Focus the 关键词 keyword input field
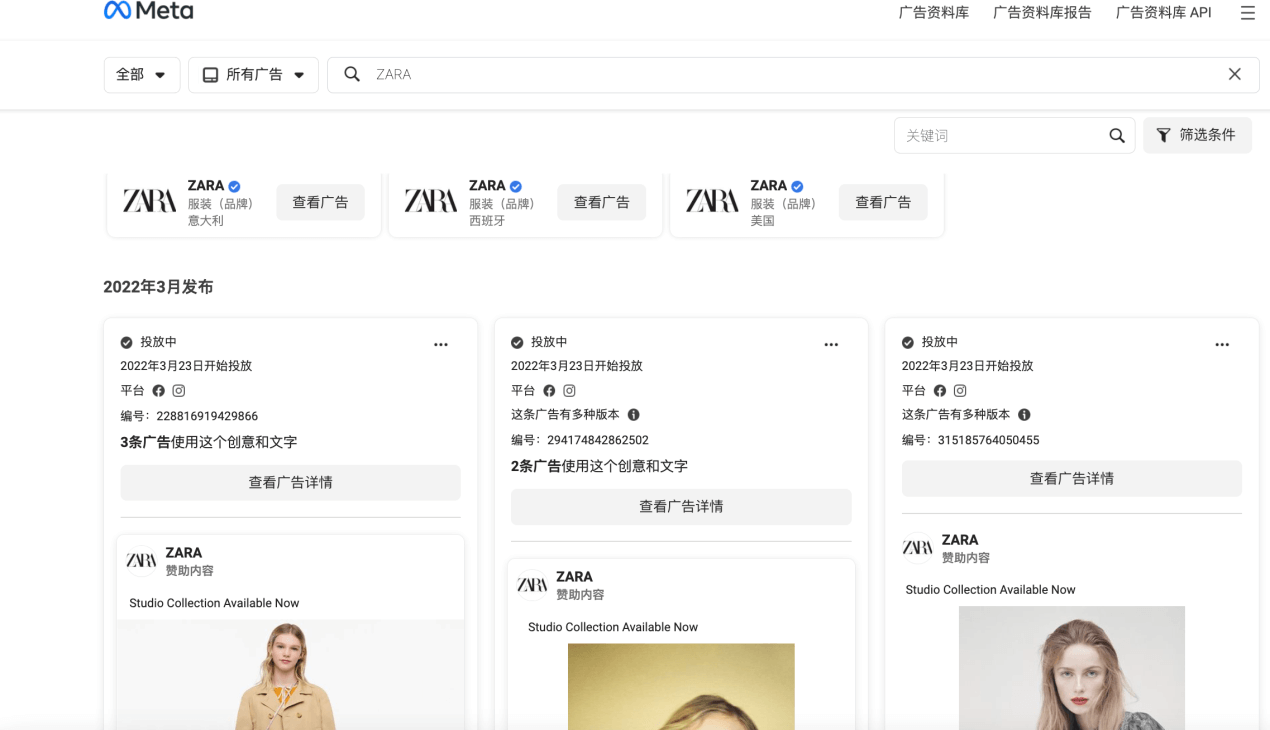 click(x=1000, y=136)
